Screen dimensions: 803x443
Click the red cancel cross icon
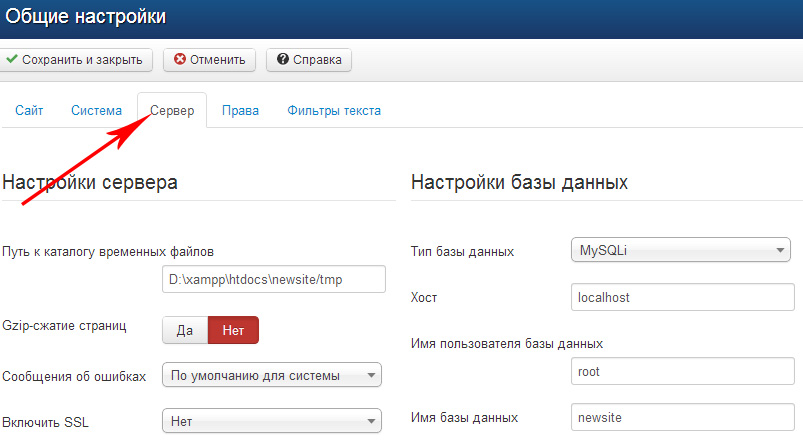(x=180, y=60)
